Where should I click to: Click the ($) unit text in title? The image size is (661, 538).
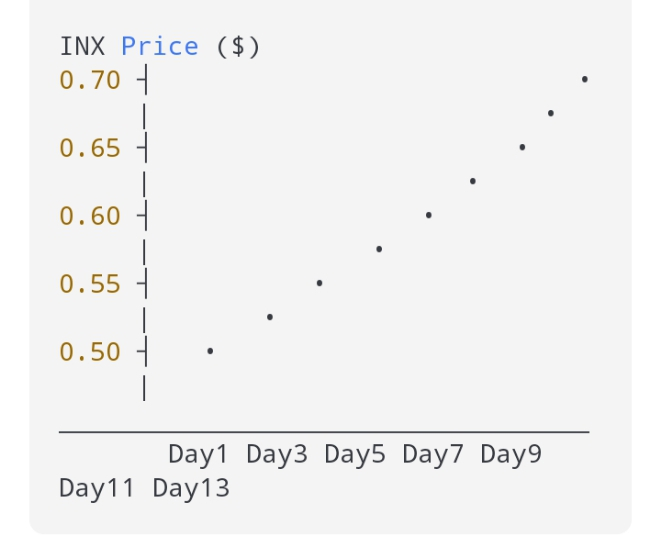[x=238, y=47]
